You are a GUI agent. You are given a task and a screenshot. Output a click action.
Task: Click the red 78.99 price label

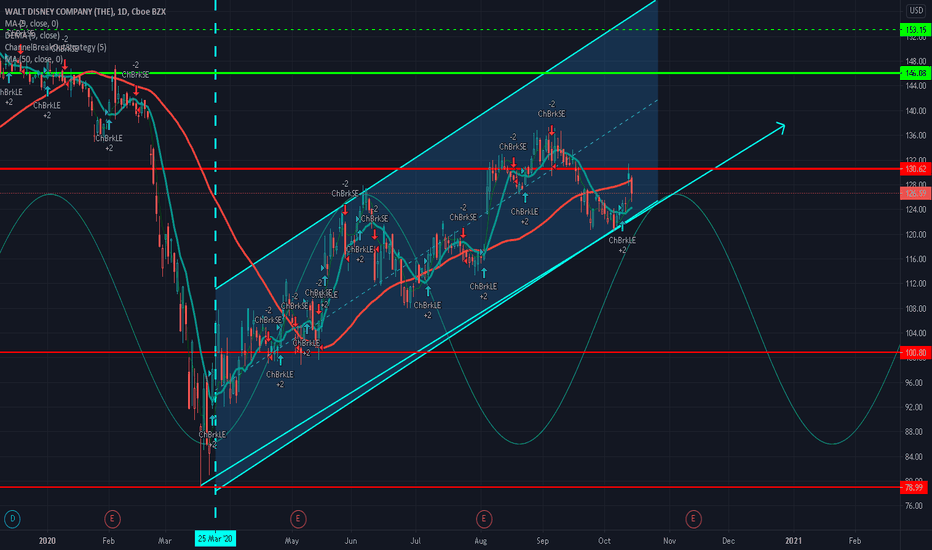pos(914,487)
